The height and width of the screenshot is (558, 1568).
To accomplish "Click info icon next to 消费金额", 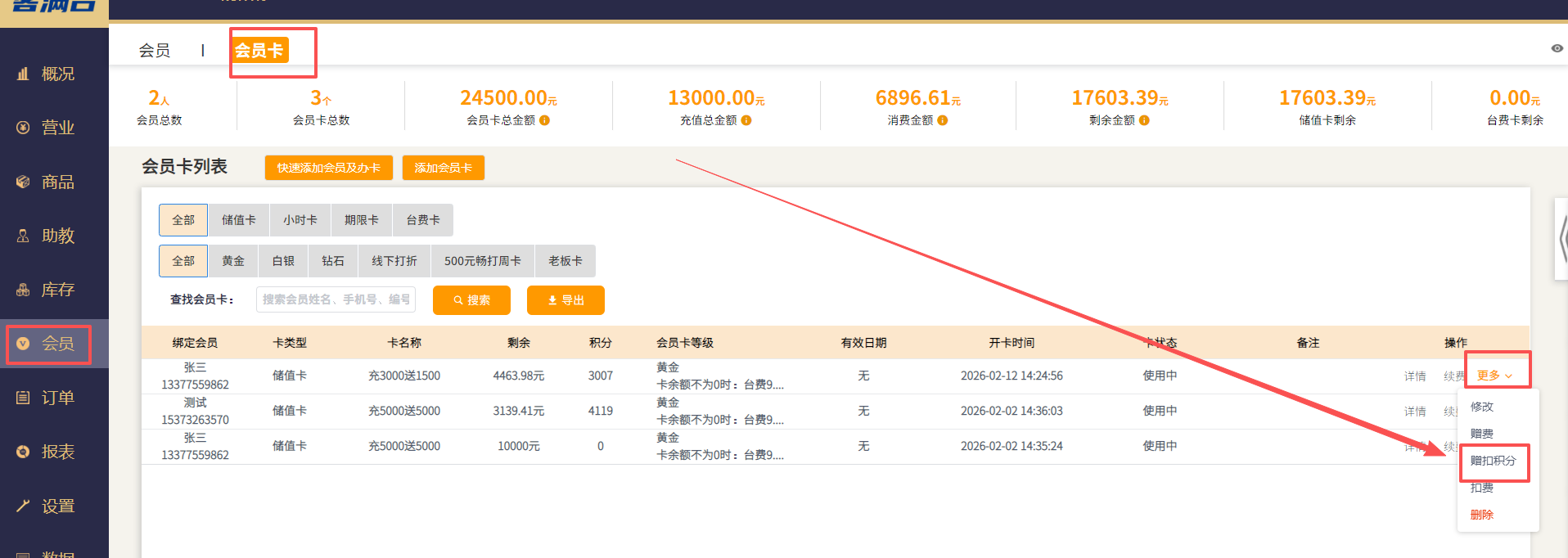I will [943, 120].
